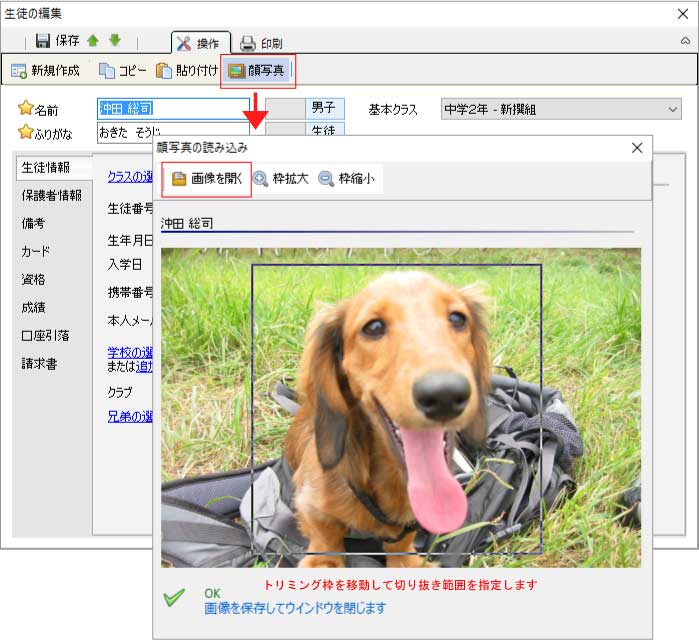Click the star icon beside 名前
Viewport: 699px width, 640px height.
(x=26, y=107)
